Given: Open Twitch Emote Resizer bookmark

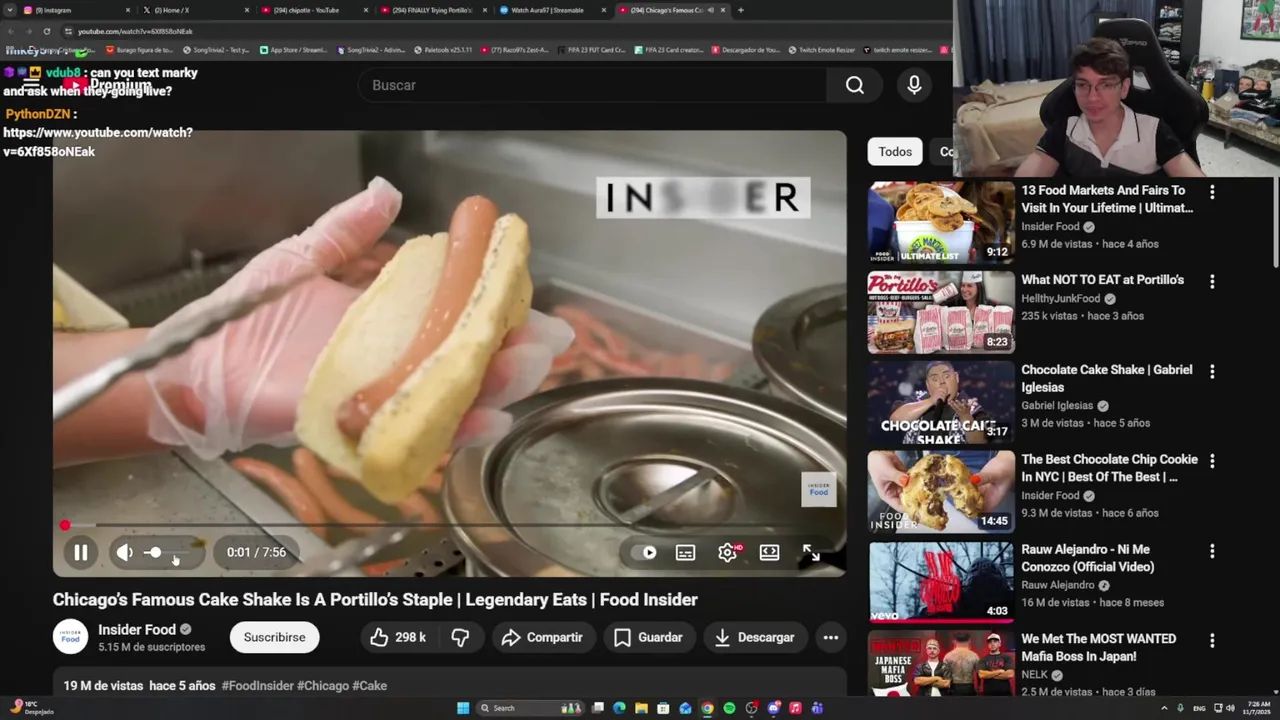Looking at the screenshot, I should pos(821,50).
